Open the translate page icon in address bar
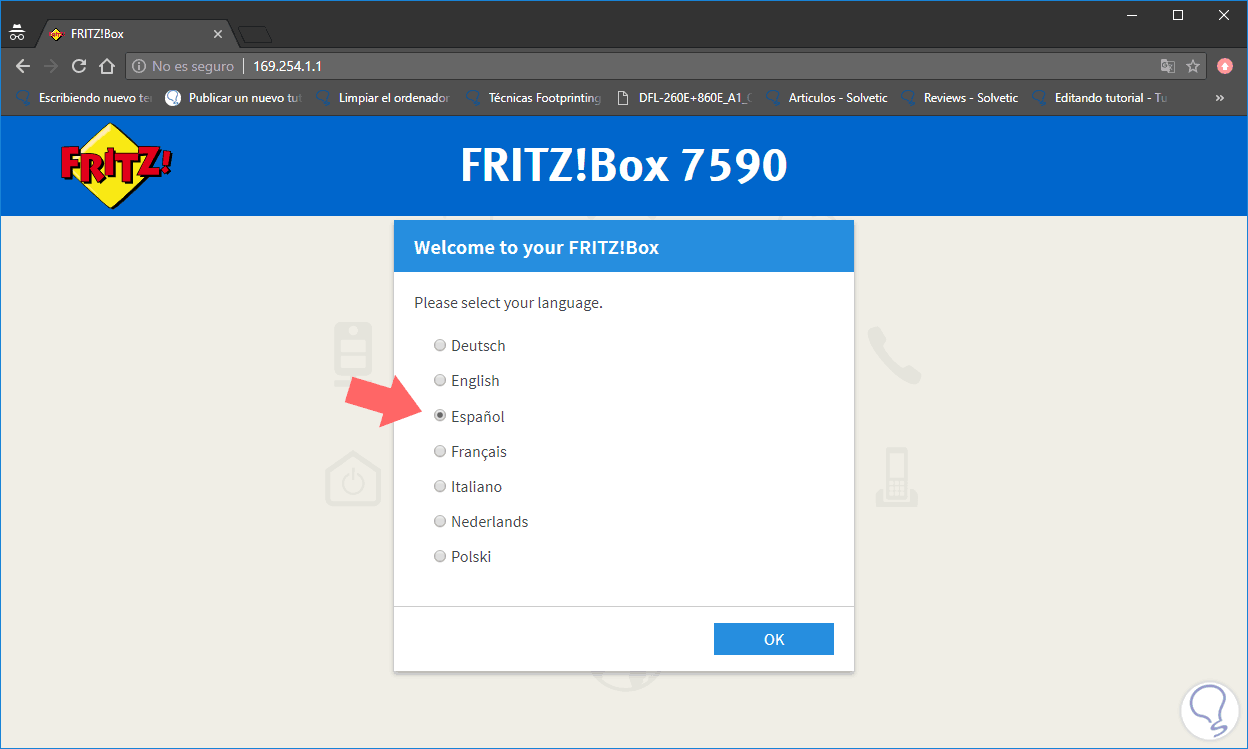Image resolution: width=1248 pixels, height=749 pixels. pyautogui.click(x=1167, y=66)
